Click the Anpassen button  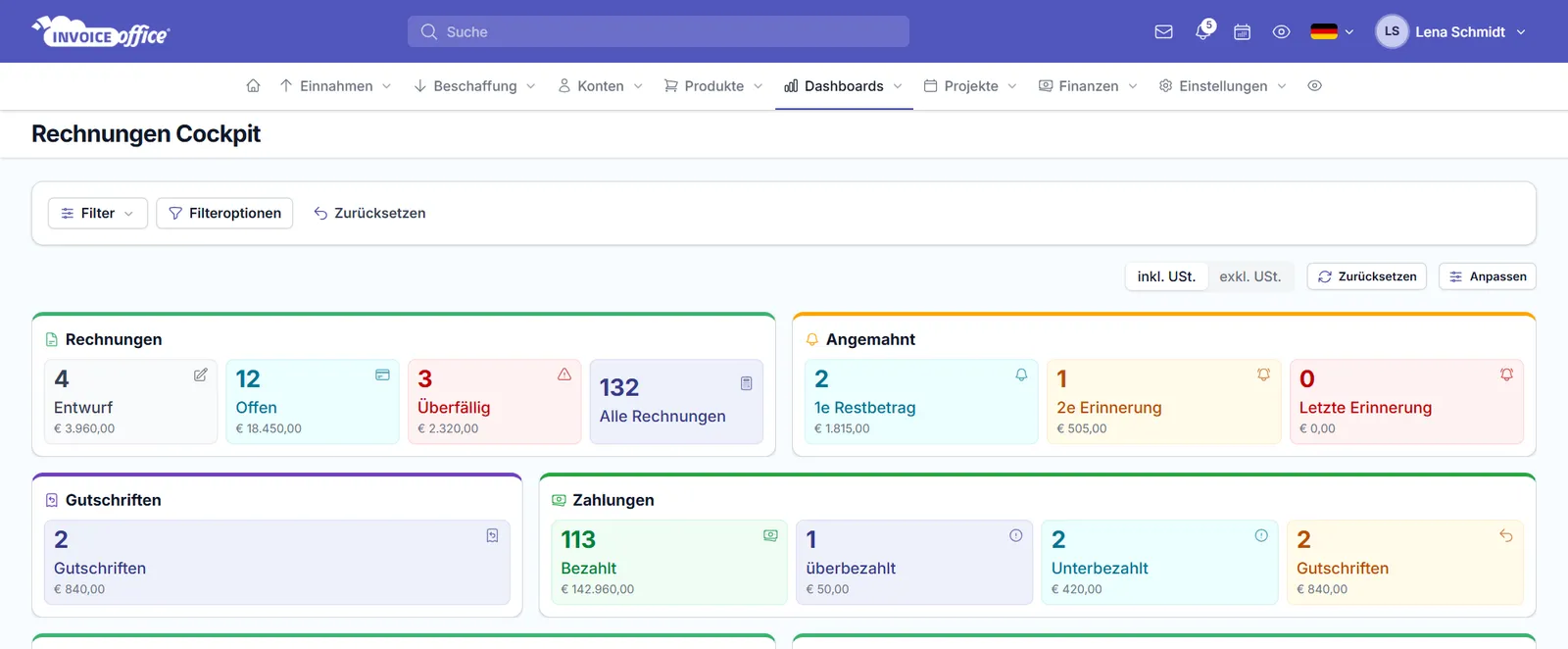coord(1488,276)
